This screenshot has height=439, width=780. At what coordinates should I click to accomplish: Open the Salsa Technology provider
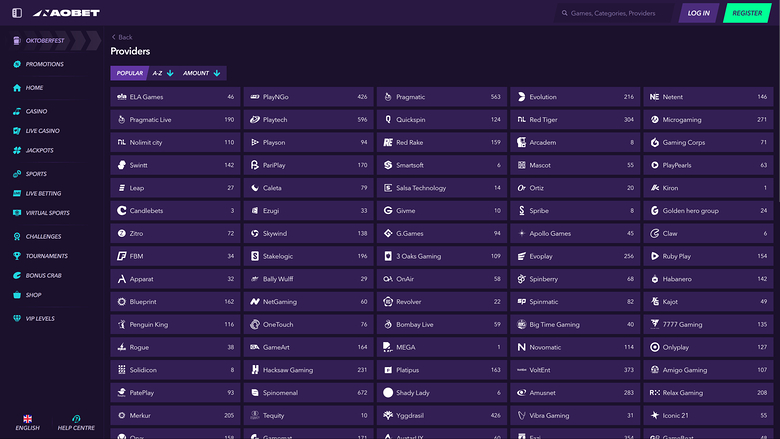(442, 188)
